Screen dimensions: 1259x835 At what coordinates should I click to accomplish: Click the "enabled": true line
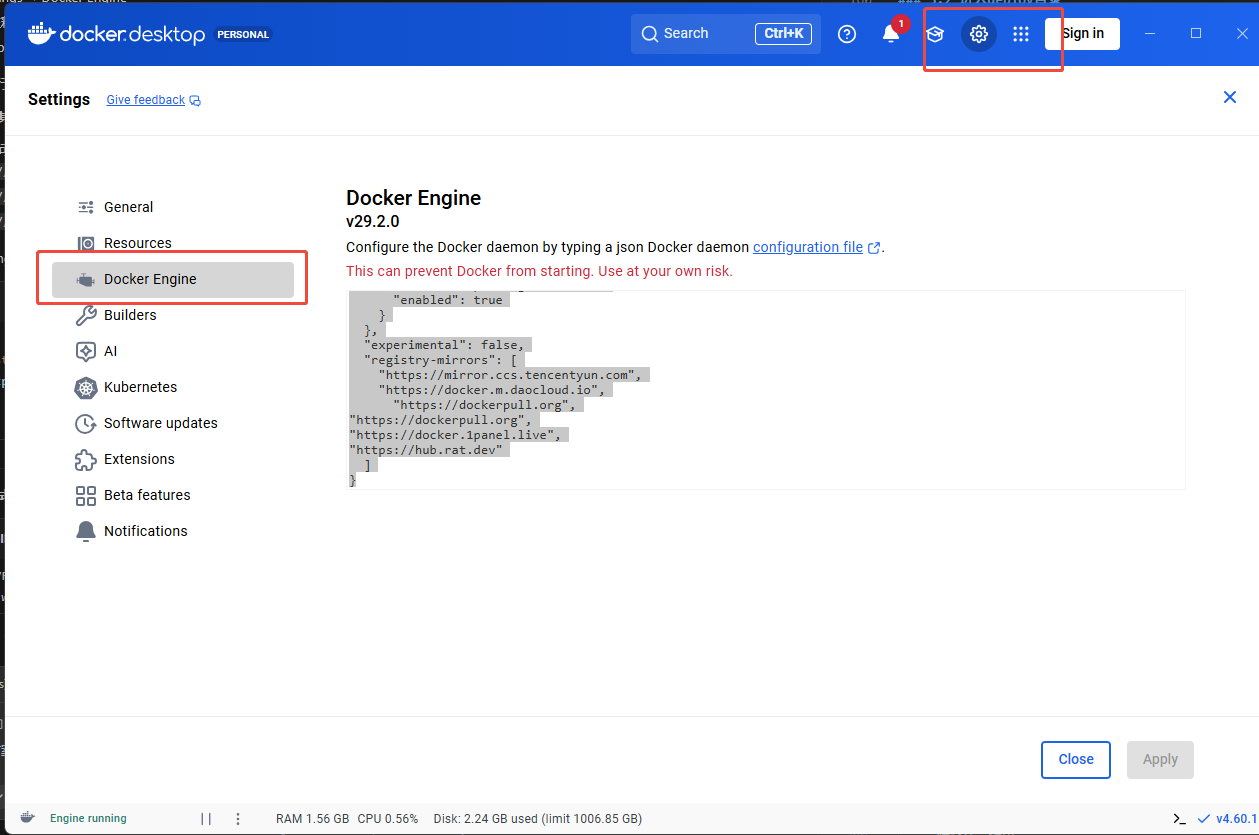(x=448, y=300)
